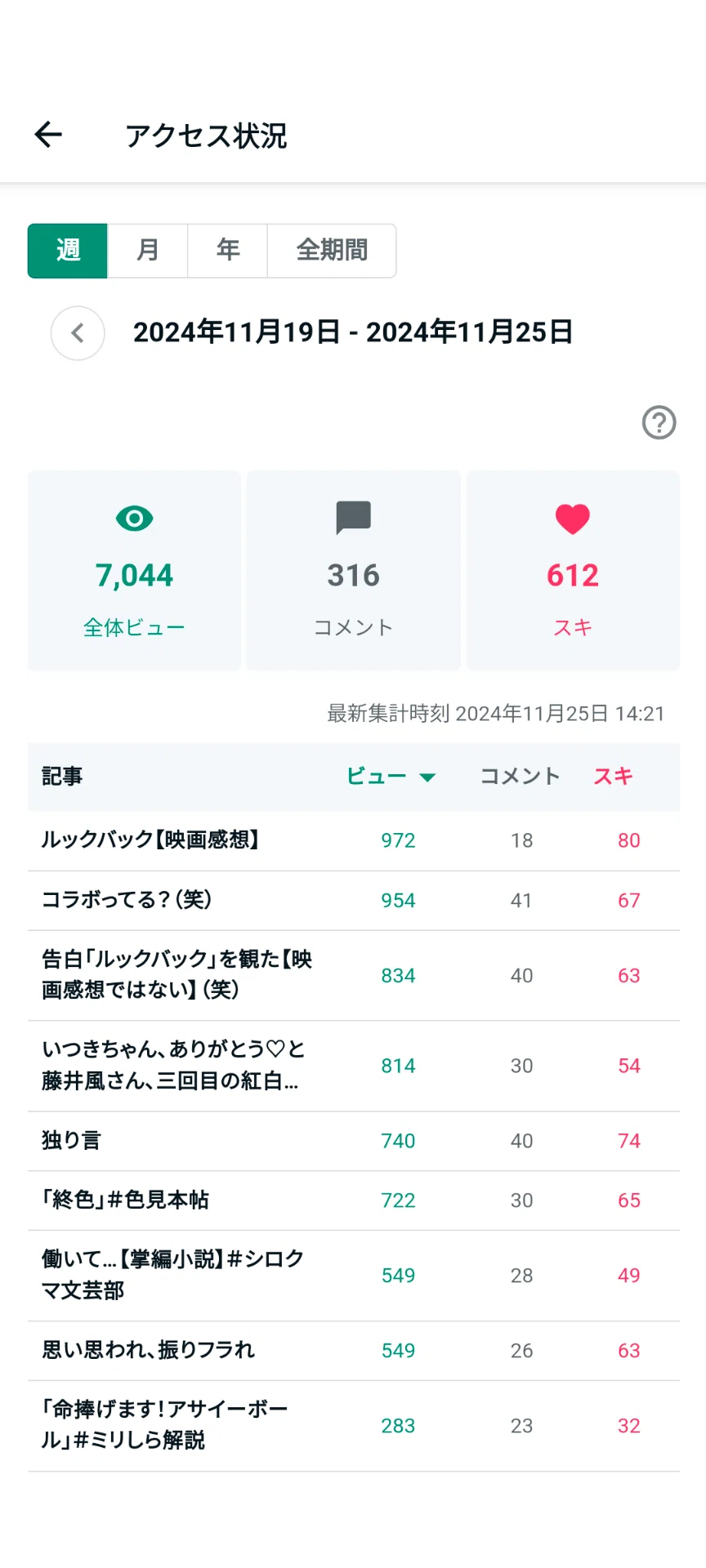Toggle the ビュー column sort arrow

[x=427, y=777]
